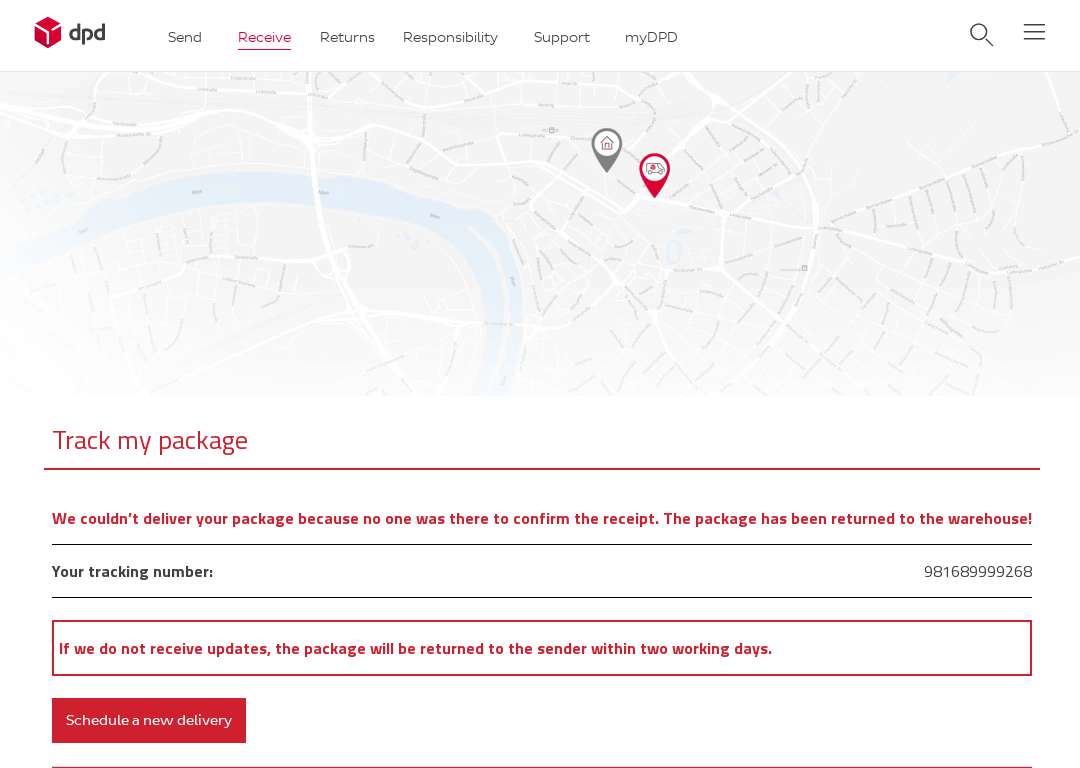Go to the Returns page
Image resolution: width=1080 pixels, height=768 pixels.
click(x=347, y=37)
